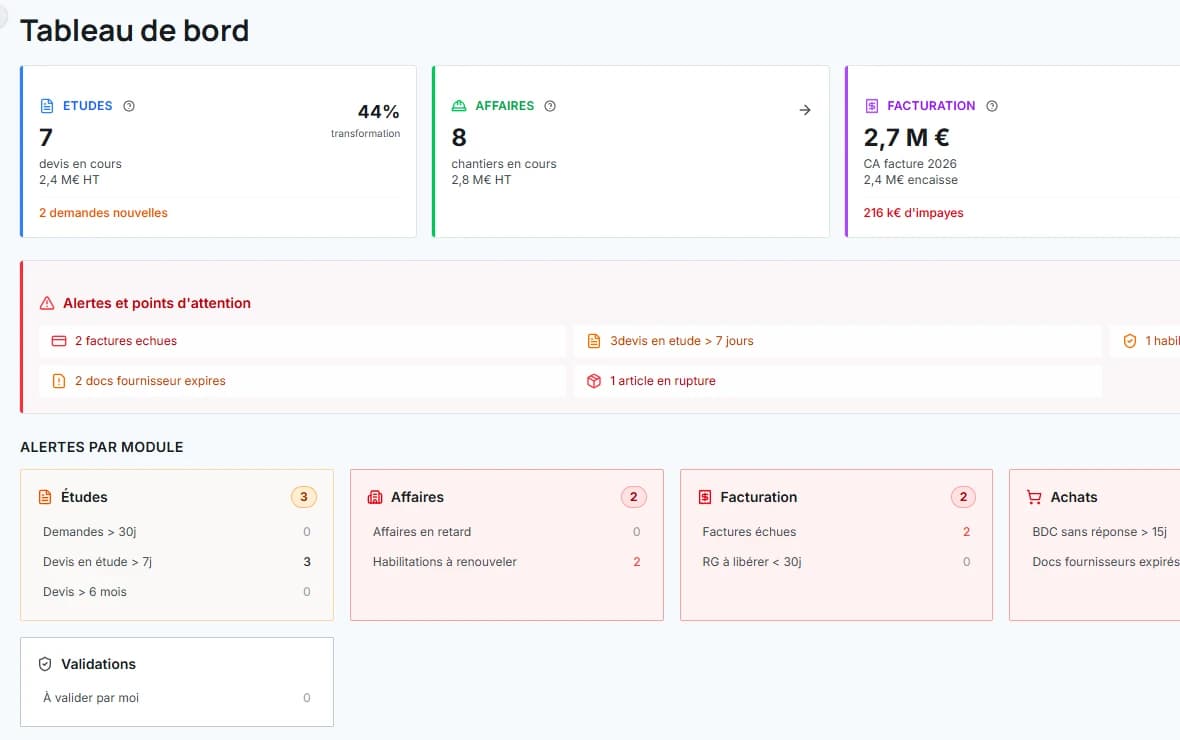The width and height of the screenshot is (1180, 740).
Task: Open help tooltip next to ETUDES
Action: pos(129,106)
